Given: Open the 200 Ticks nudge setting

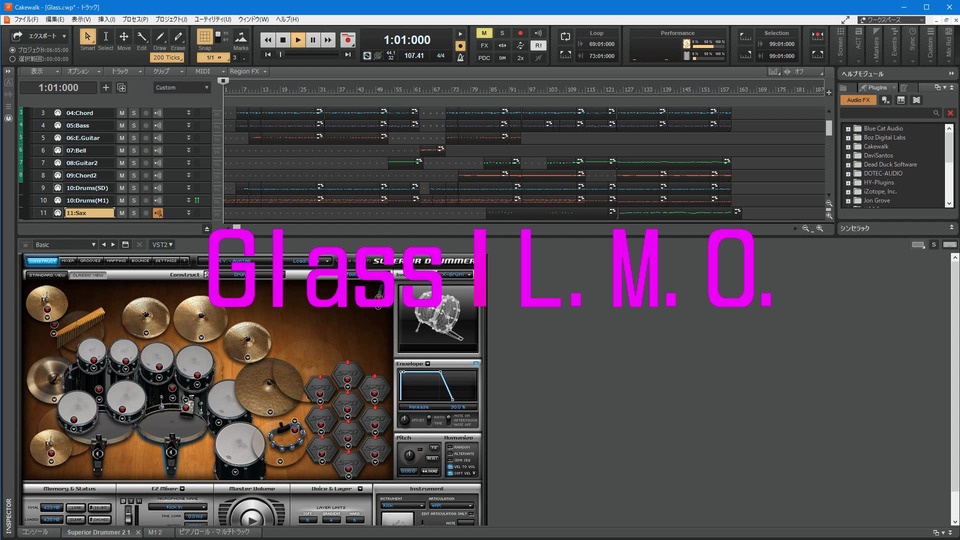Looking at the screenshot, I should 167,58.
